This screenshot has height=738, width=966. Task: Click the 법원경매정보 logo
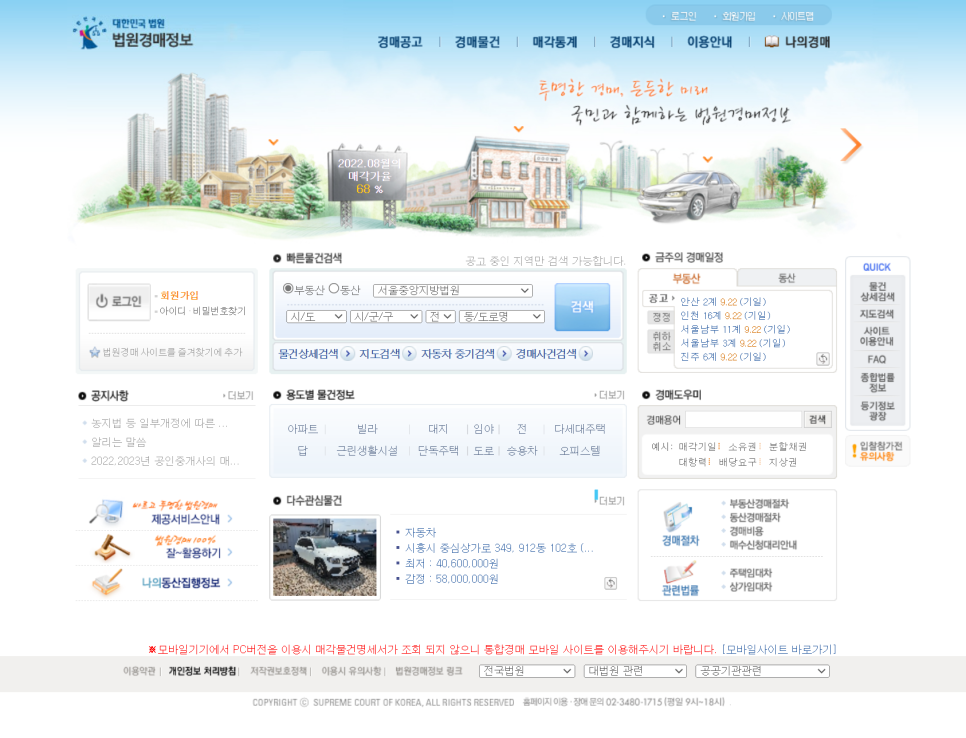[133, 33]
